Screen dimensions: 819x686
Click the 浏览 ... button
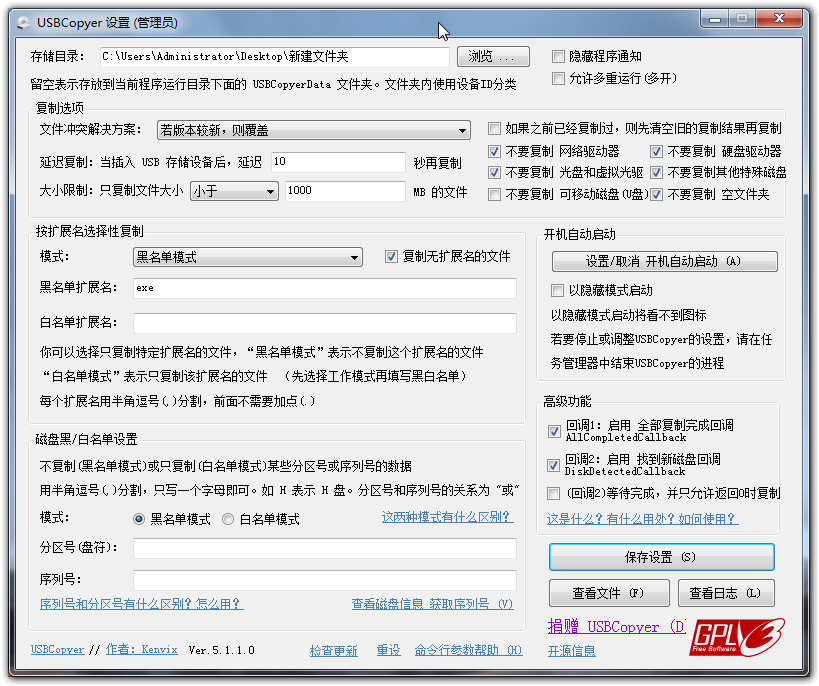[493, 57]
